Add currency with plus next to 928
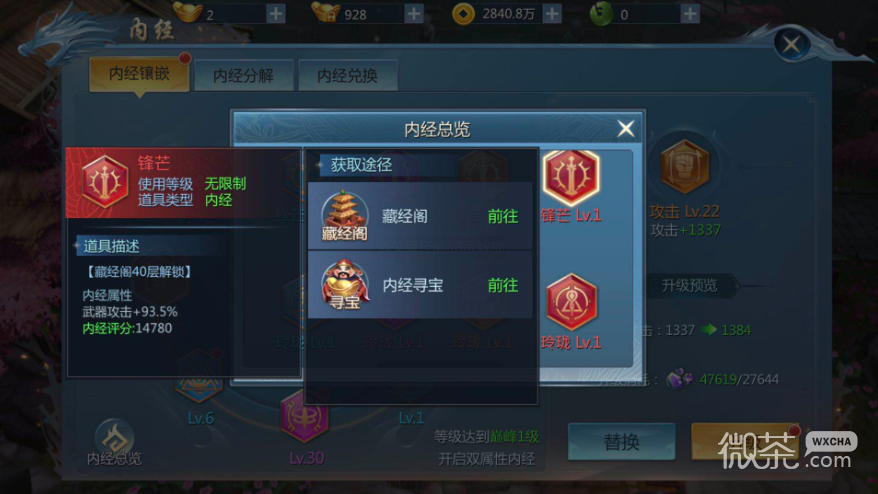878x494 pixels. coord(414,13)
